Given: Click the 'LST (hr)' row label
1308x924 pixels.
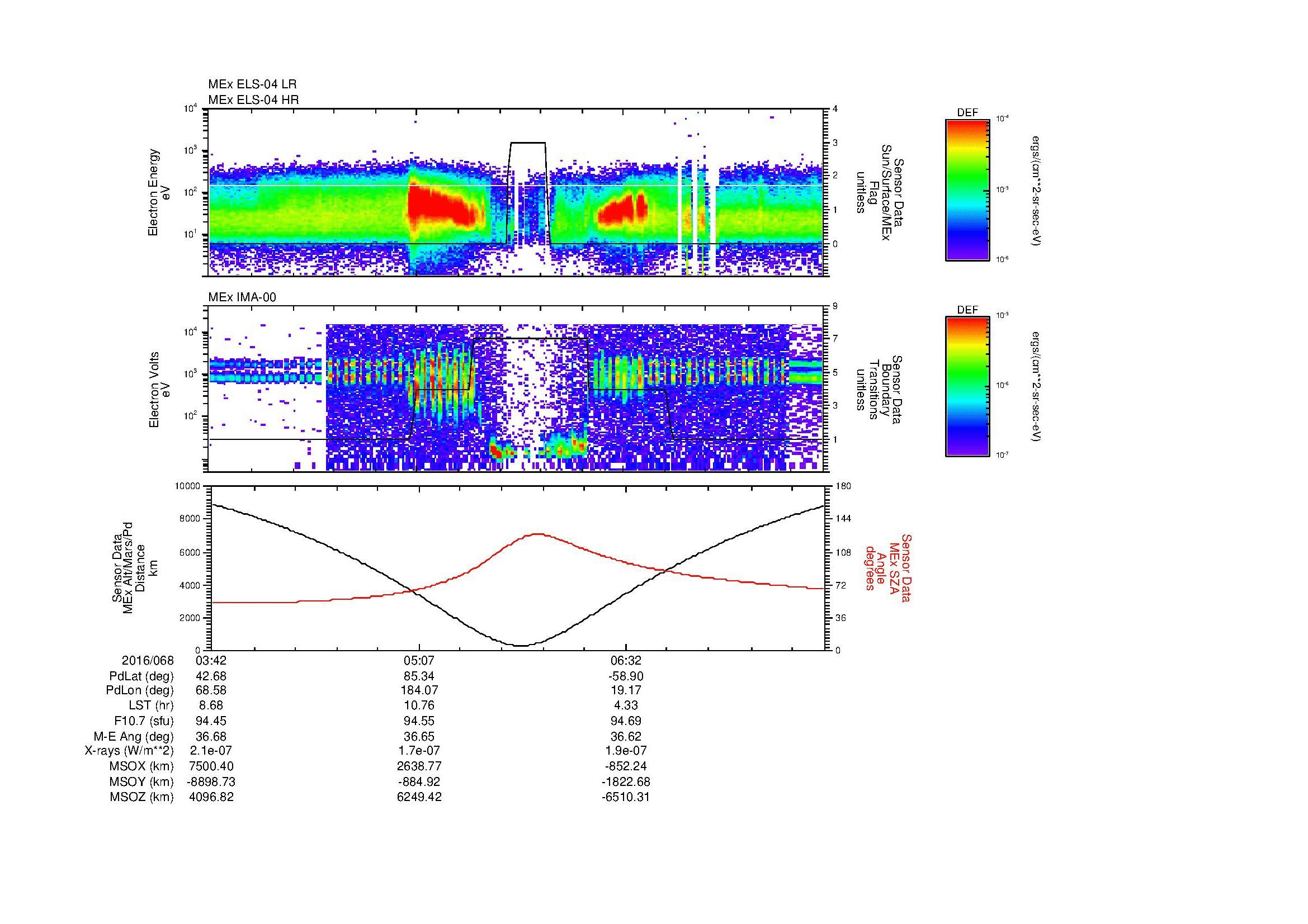Looking at the screenshot, I should pyautogui.click(x=150, y=705).
